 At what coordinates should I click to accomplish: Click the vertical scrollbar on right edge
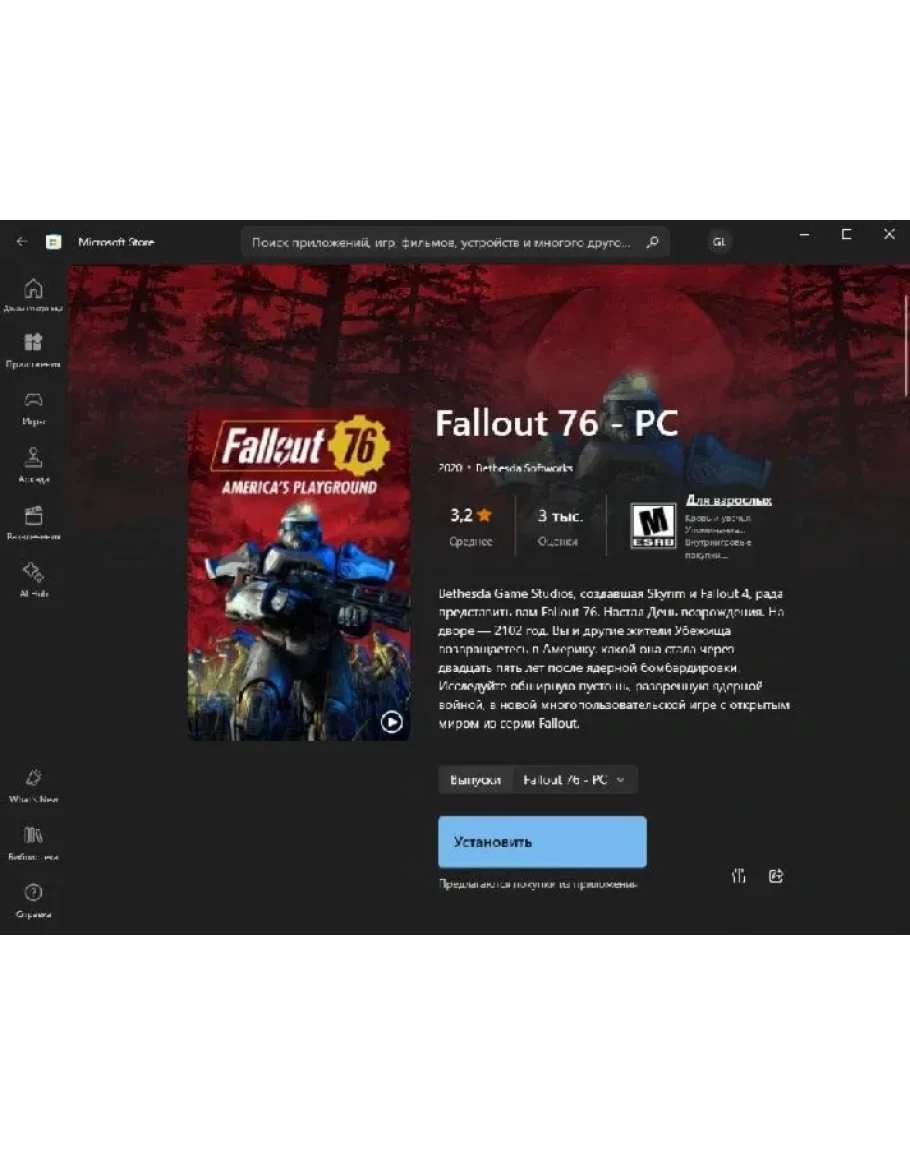point(906,346)
